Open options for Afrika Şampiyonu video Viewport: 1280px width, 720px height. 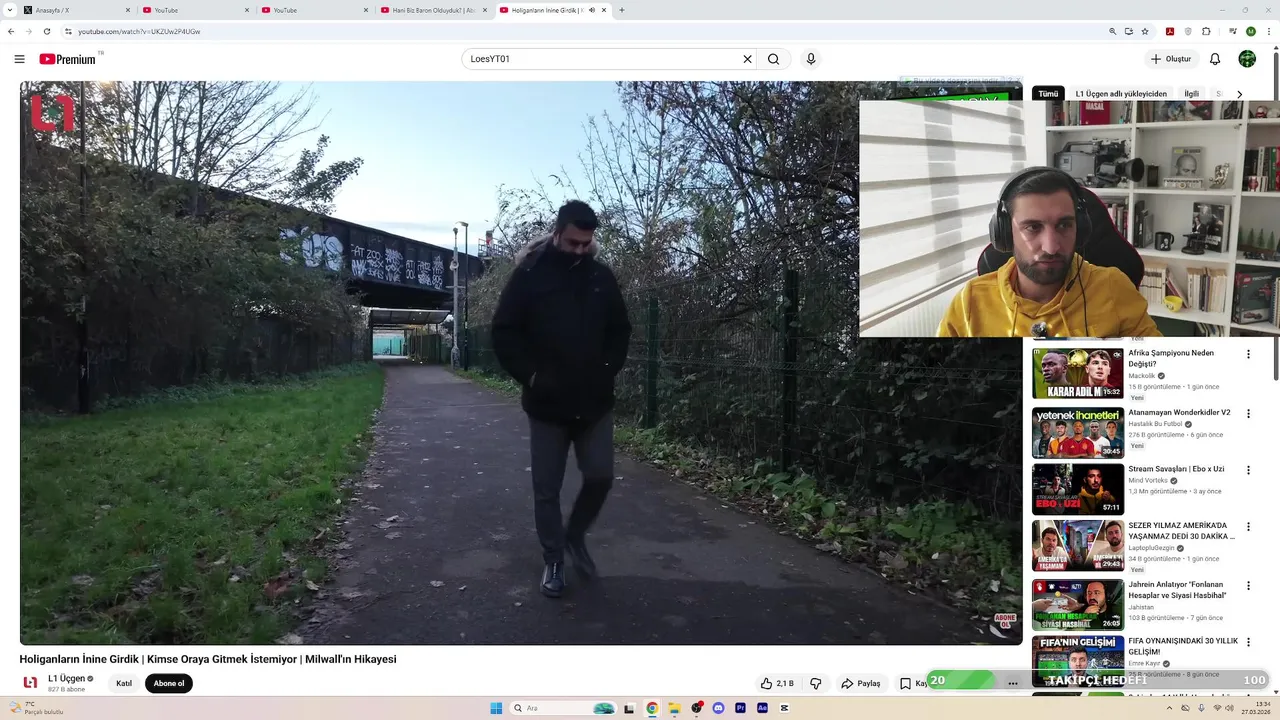pyautogui.click(x=1248, y=354)
